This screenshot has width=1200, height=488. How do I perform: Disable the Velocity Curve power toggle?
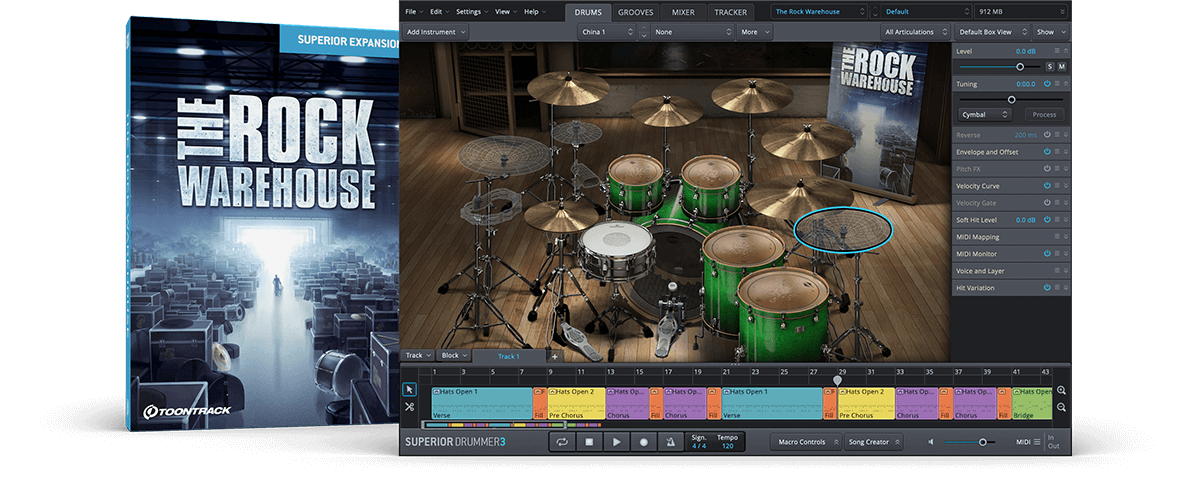pos(1047,186)
